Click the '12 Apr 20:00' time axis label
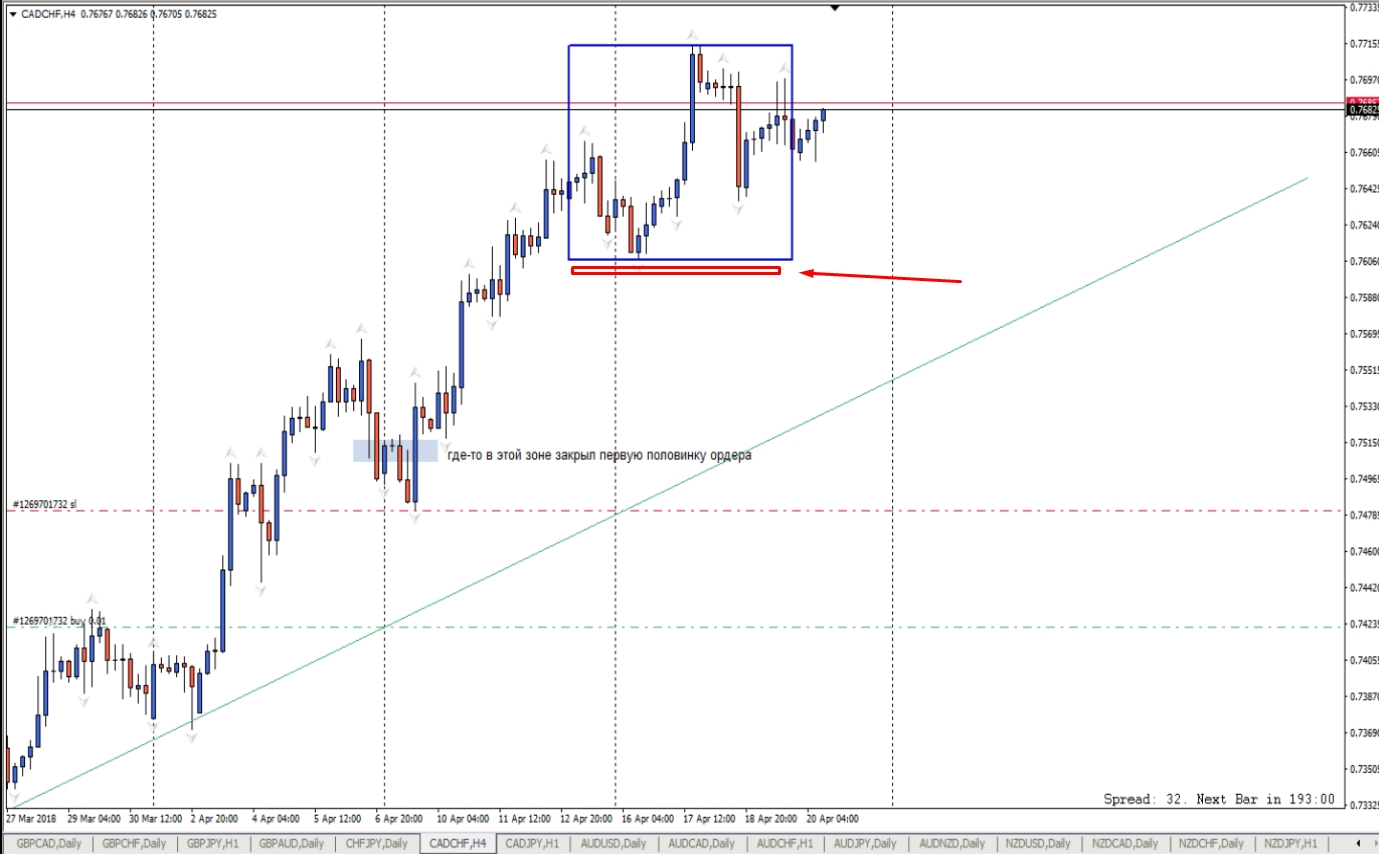Viewport: 1379px width, 854px height. pos(586,818)
